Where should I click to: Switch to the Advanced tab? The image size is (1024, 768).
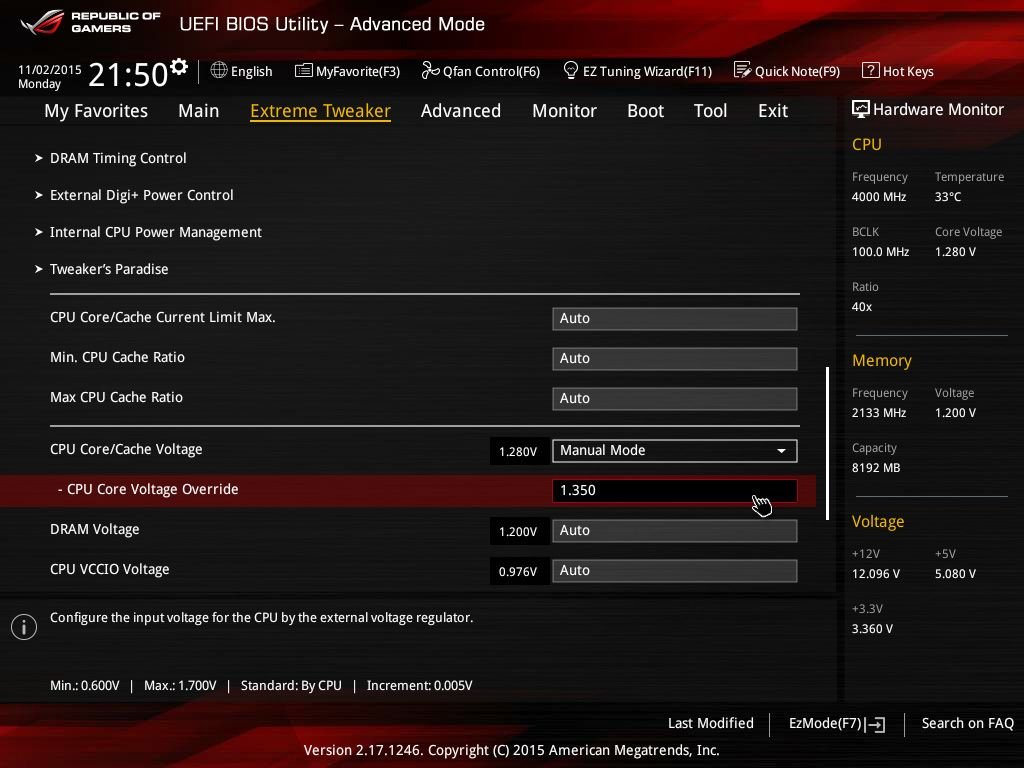461,111
